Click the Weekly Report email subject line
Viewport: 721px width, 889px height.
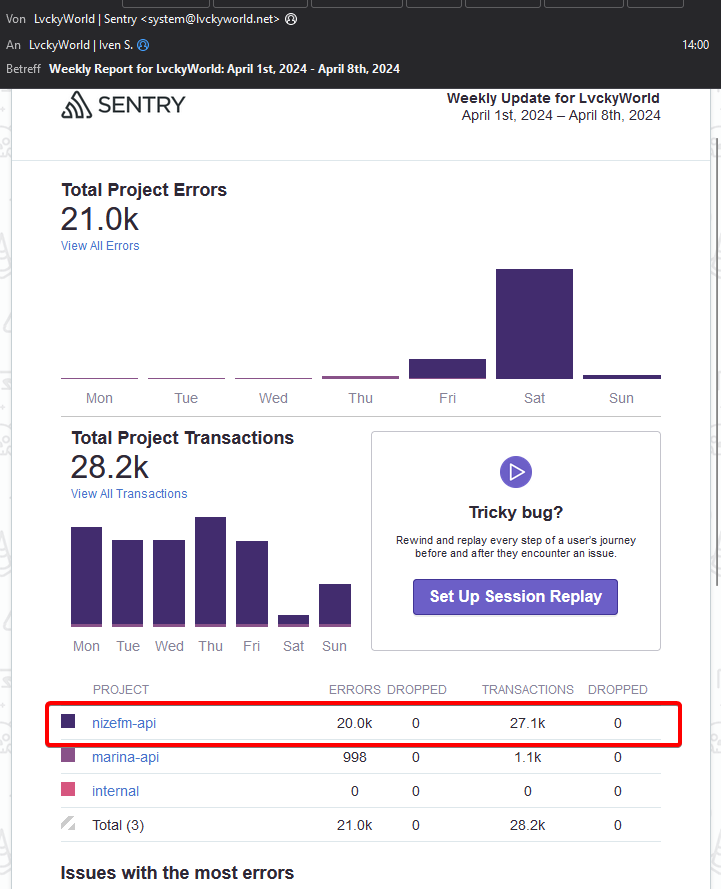click(224, 69)
